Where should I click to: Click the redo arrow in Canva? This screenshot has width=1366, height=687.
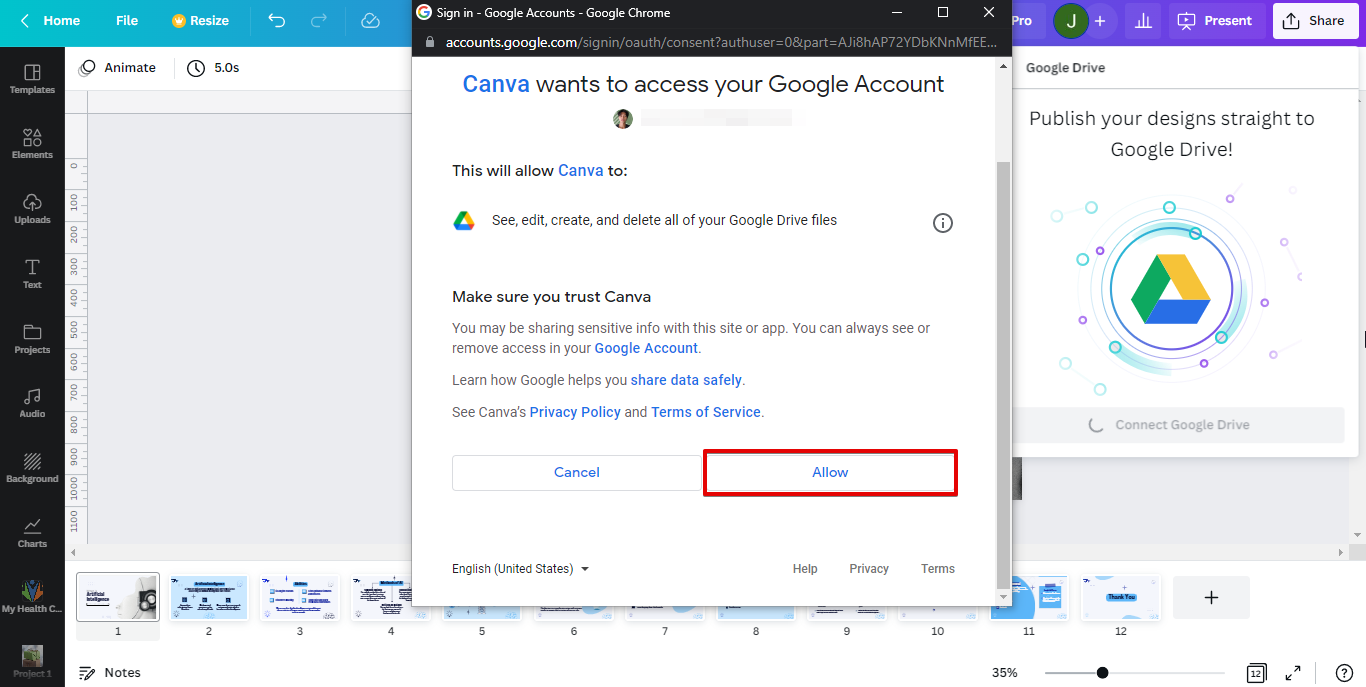pos(319,21)
